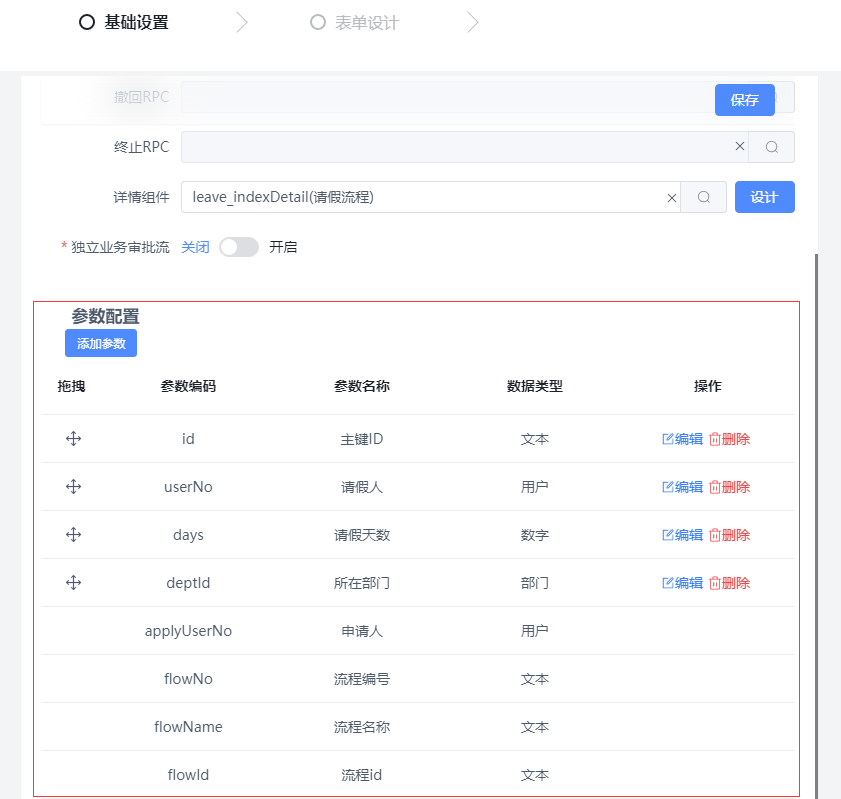Click the 设计 button

coord(764,197)
